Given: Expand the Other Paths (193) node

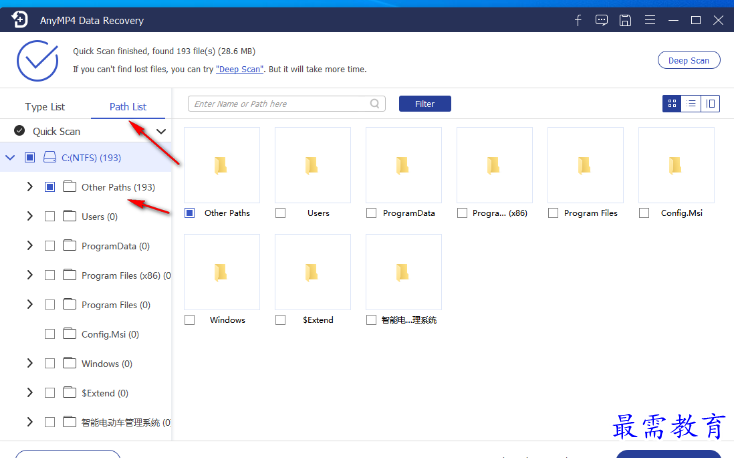Looking at the screenshot, I should coord(30,187).
